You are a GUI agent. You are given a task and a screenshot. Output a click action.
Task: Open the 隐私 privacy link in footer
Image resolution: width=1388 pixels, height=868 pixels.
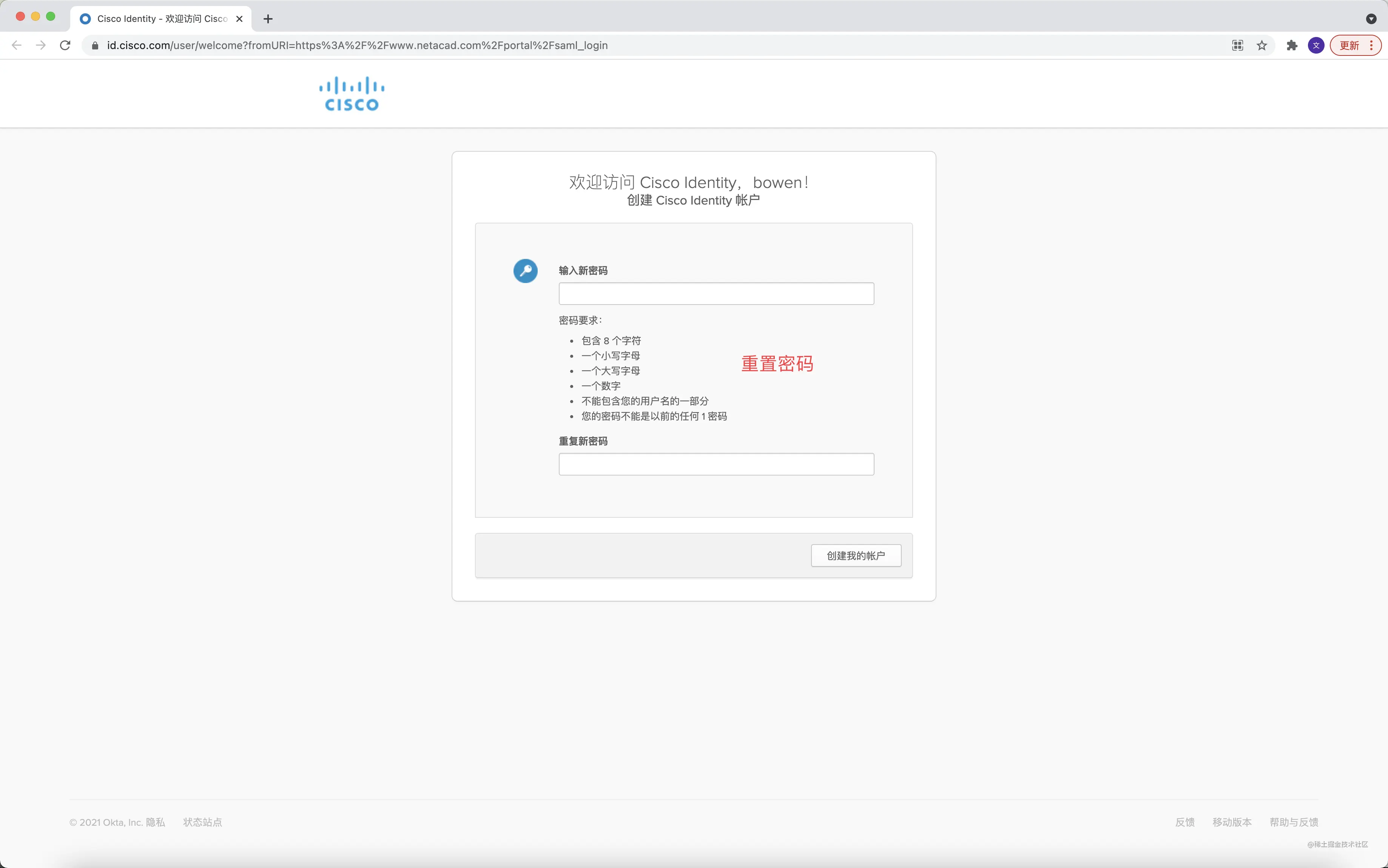point(155,822)
